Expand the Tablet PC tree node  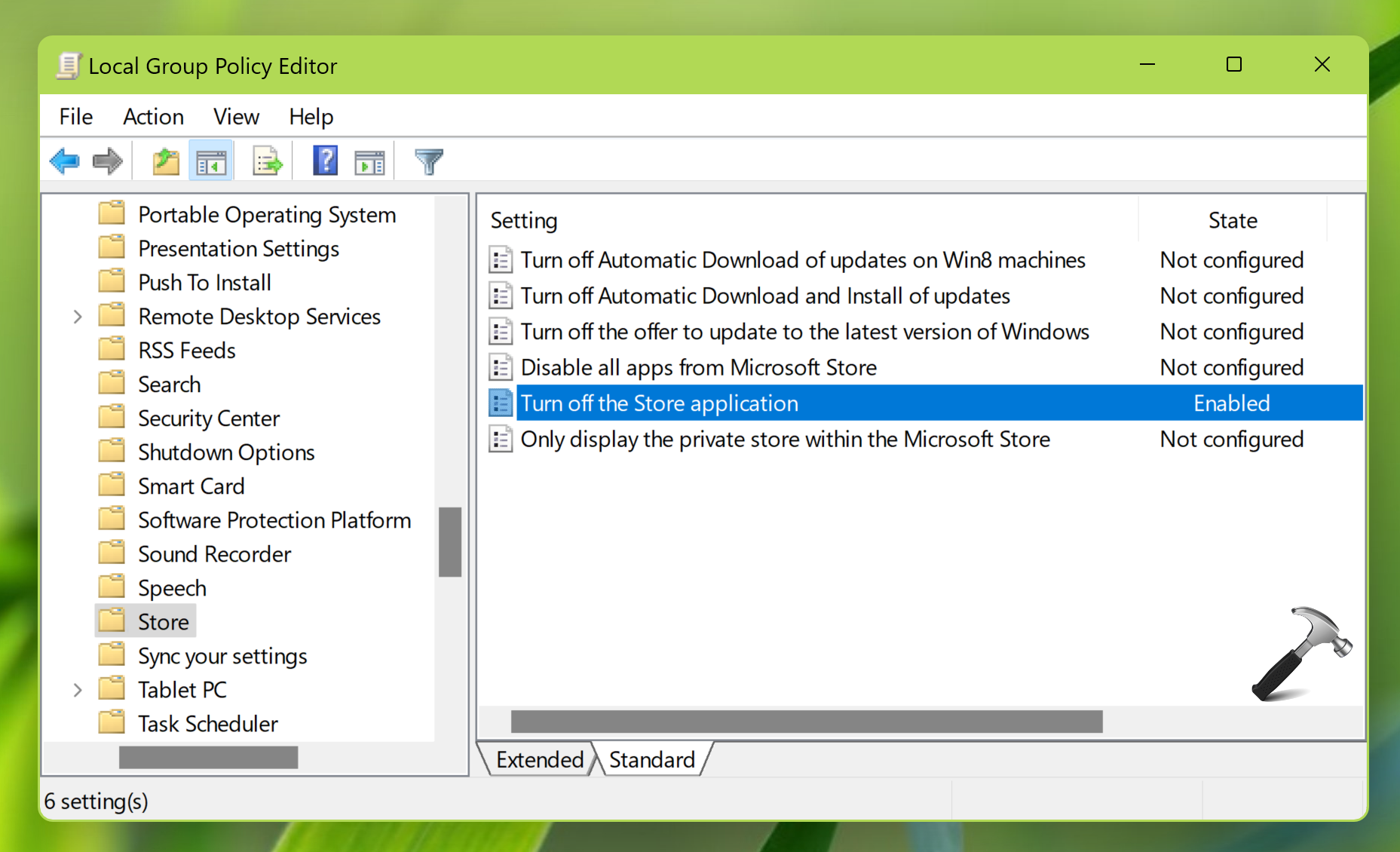[x=78, y=690]
